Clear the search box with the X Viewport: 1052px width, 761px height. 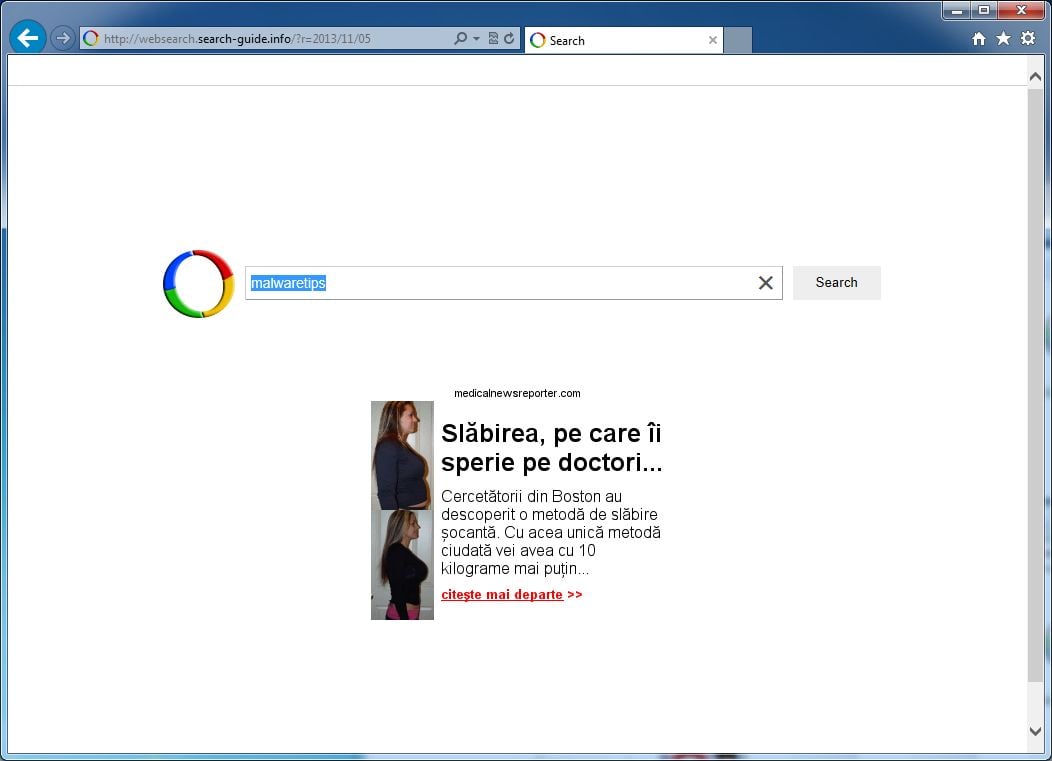[x=766, y=283]
